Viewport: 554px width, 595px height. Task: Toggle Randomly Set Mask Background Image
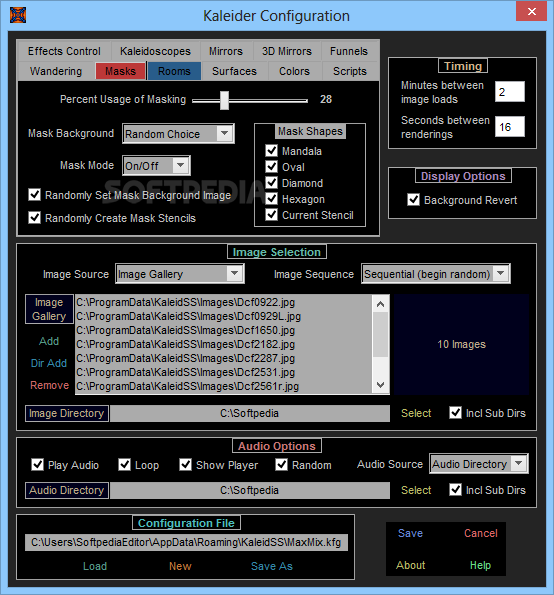35,195
